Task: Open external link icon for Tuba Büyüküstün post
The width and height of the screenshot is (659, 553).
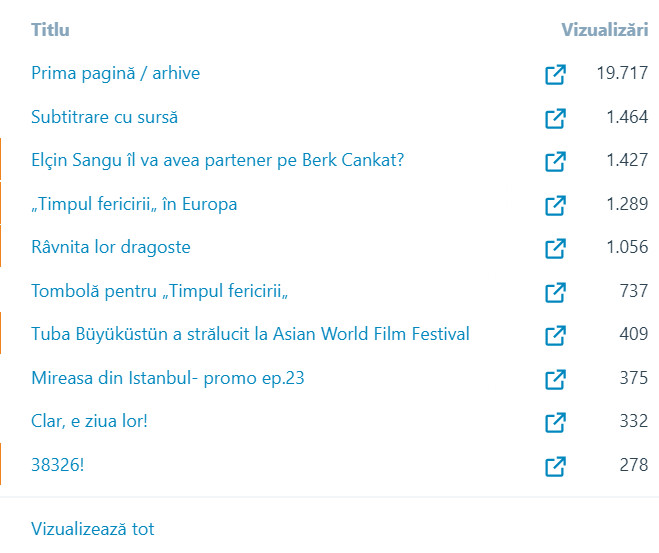Action: [x=555, y=335]
